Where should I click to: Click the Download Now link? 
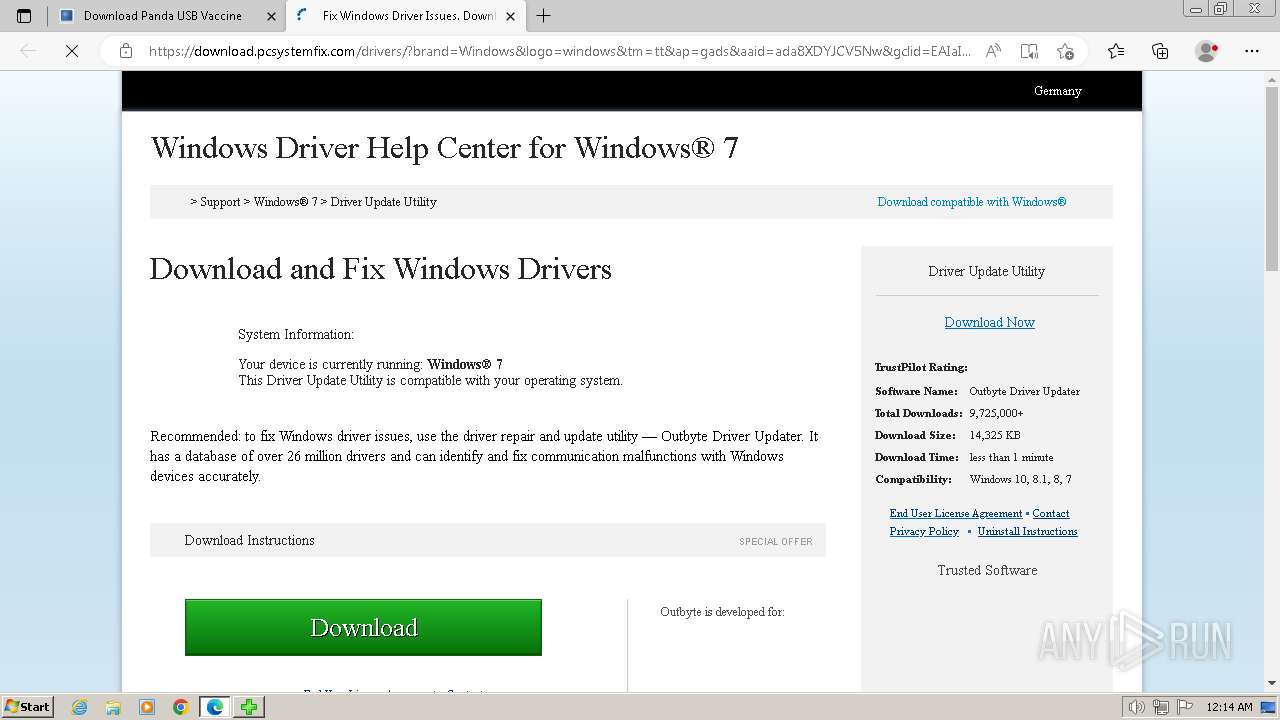point(989,322)
